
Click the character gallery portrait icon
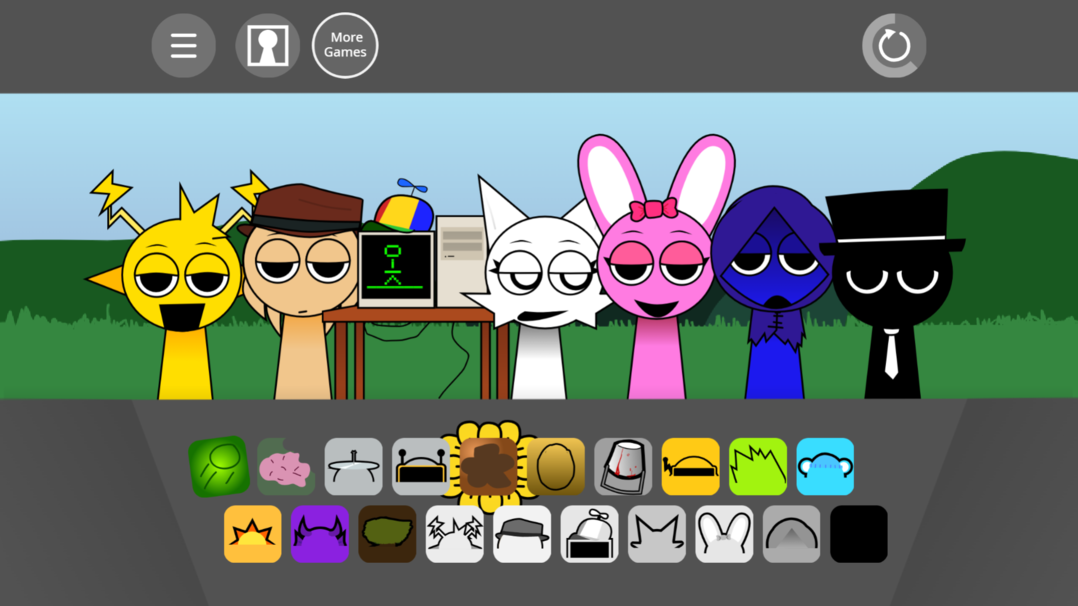pos(267,45)
